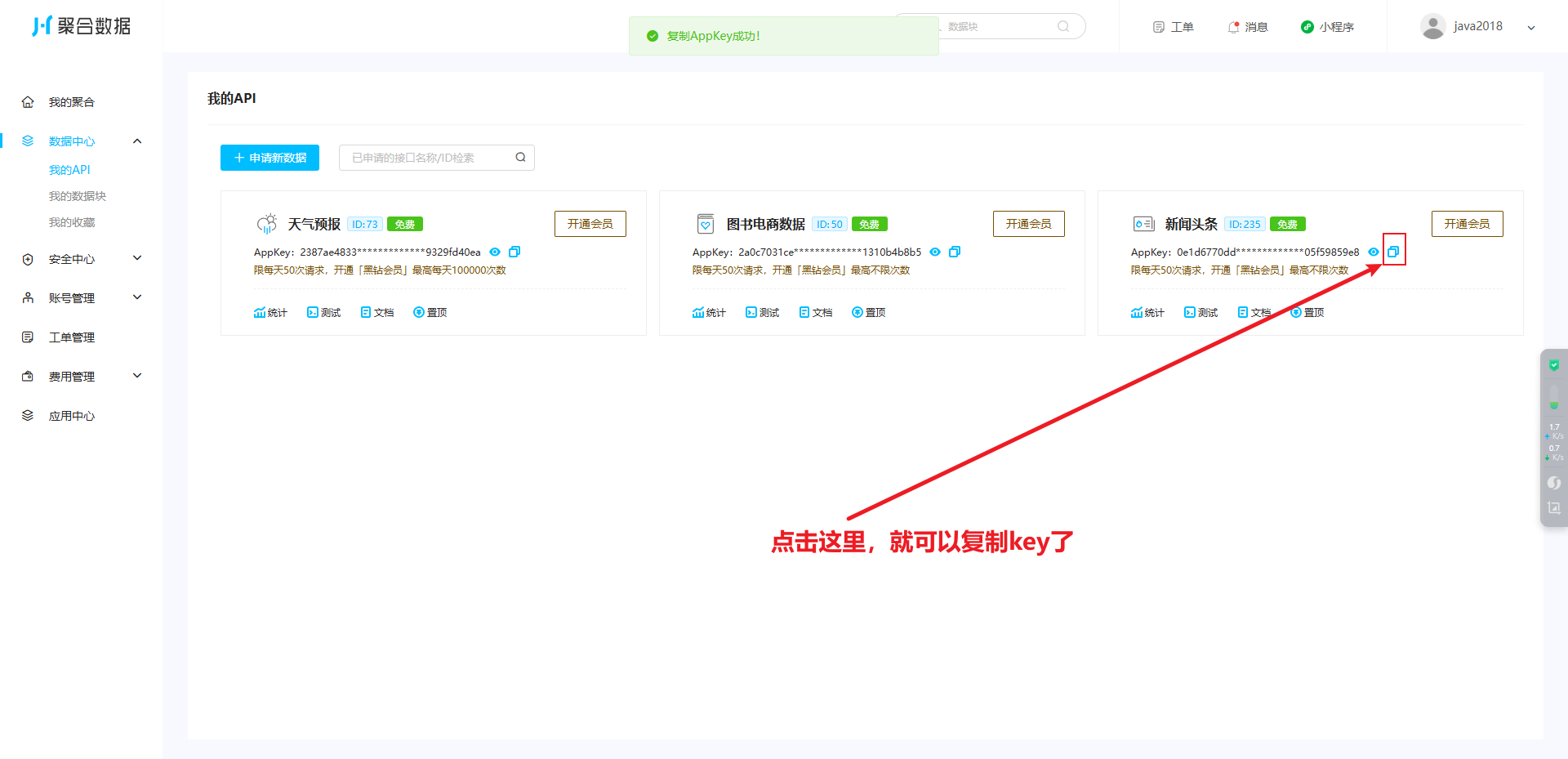Copy the 新闻头条 AppKey
The image size is (1568, 759).
pyautogui.click(x=1393, y=252)
